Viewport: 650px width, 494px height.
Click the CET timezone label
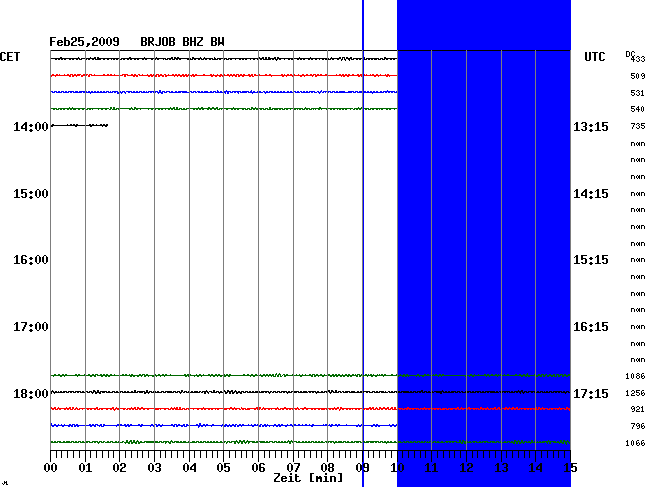(10, 57)
